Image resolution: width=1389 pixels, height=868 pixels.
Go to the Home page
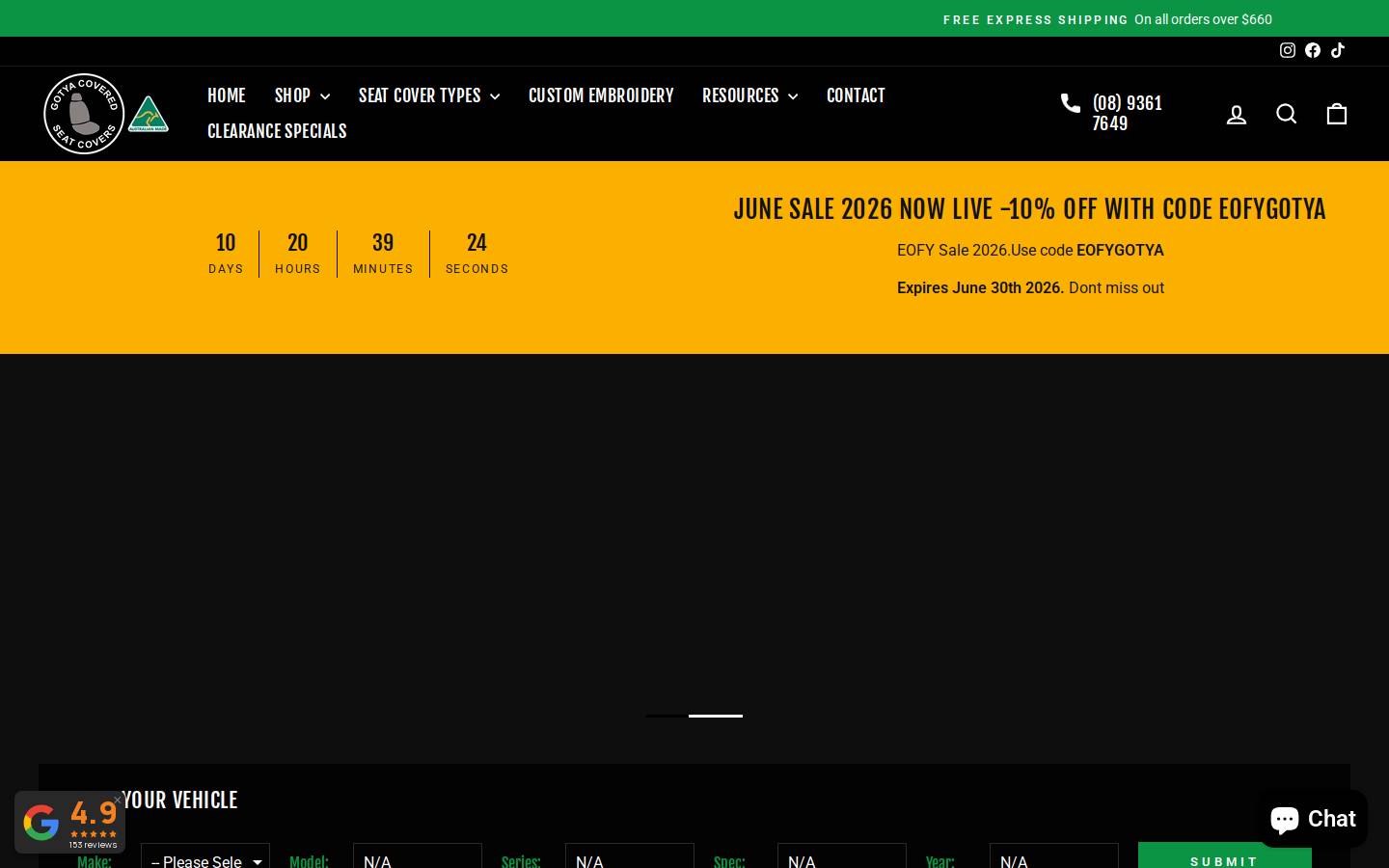pyautogui.click(x=227, y=95)
